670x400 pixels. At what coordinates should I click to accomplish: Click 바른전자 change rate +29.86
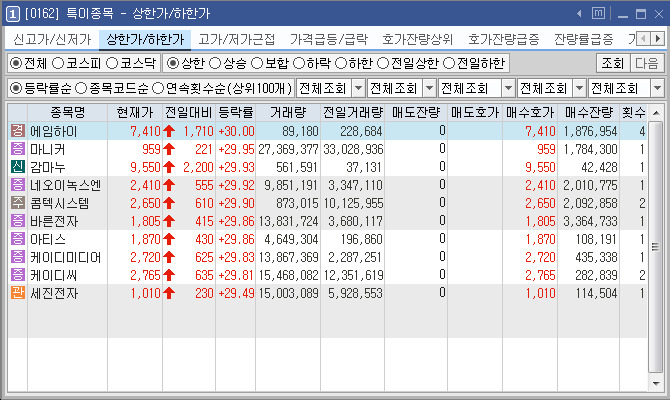(x=236, y=221)
